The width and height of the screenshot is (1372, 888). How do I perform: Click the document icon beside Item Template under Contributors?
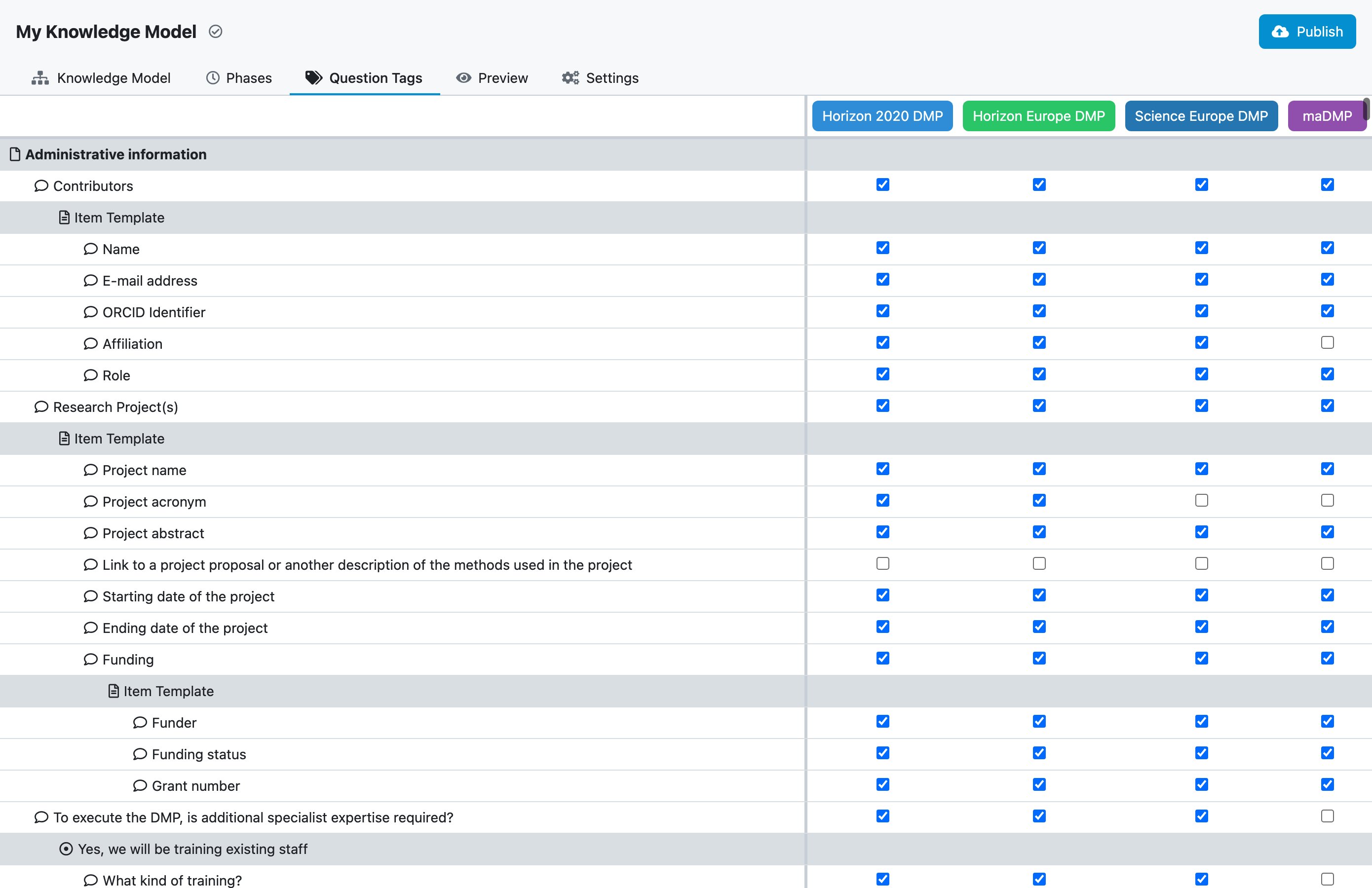point(65,217)
